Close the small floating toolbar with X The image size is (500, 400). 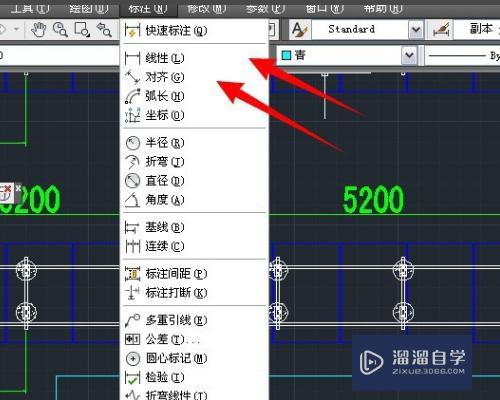(x=18, y=188)
